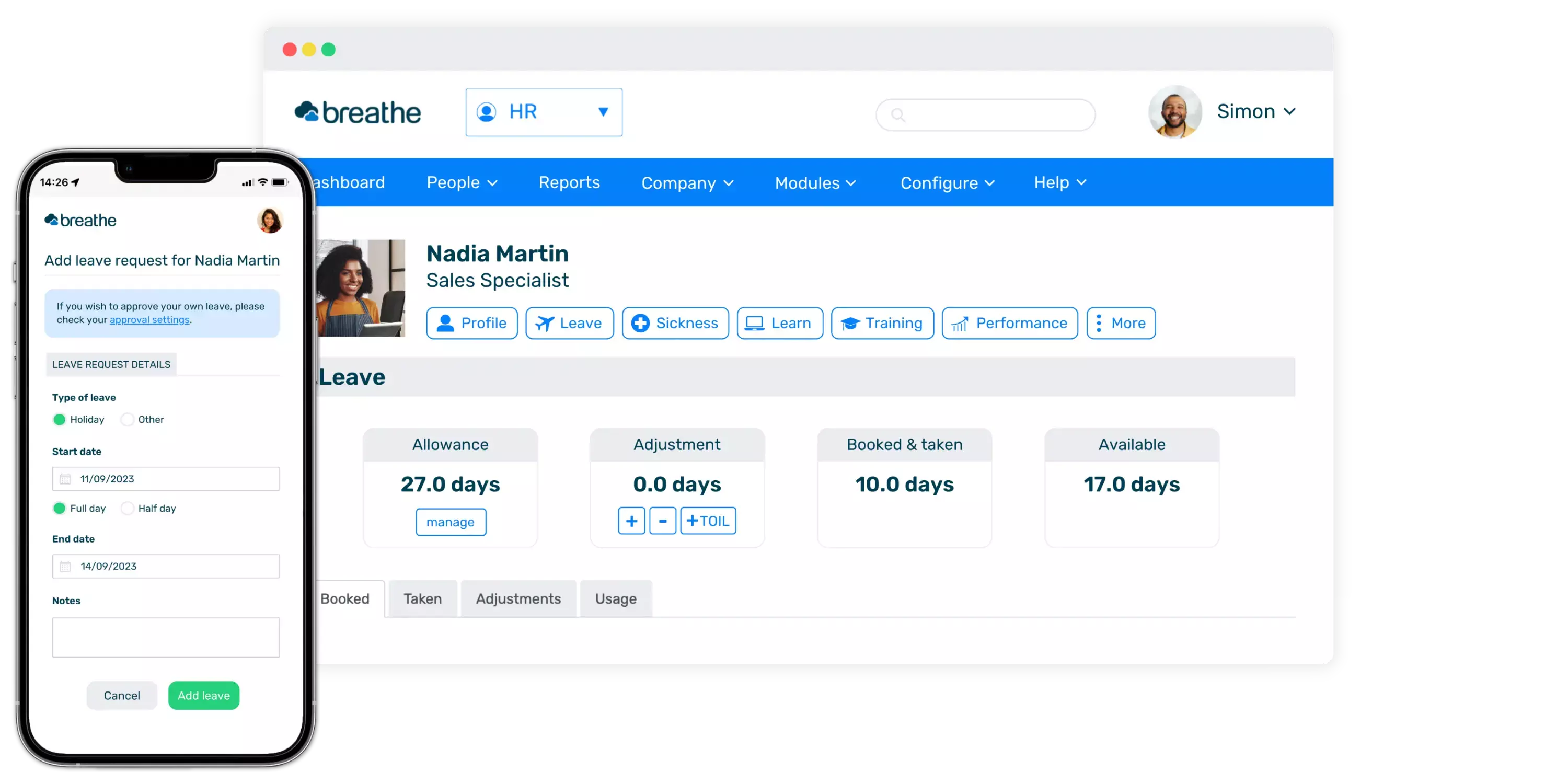The height and width of the screenshot is (784, 1568).
Task: Click the red window close dot
Action: point(290,50)
